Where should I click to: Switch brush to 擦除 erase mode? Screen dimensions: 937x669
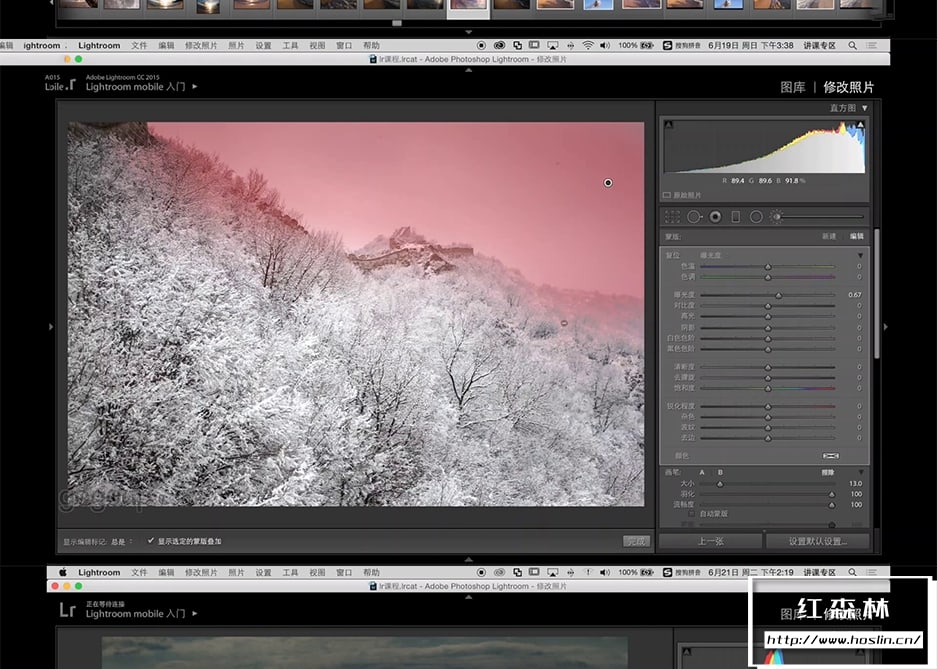click(x=828, y=472)
